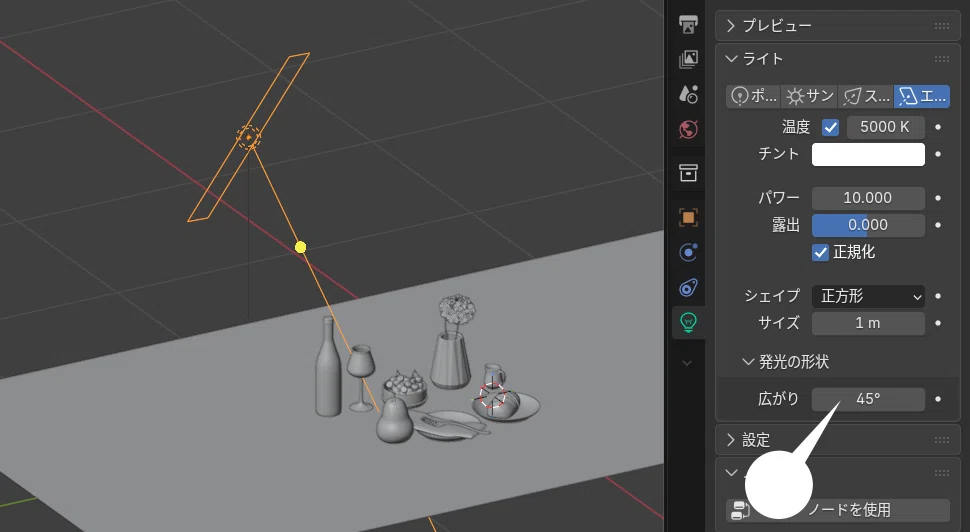Select the Area light type
Screen dimensions: 970x532
tap(922, 96)
